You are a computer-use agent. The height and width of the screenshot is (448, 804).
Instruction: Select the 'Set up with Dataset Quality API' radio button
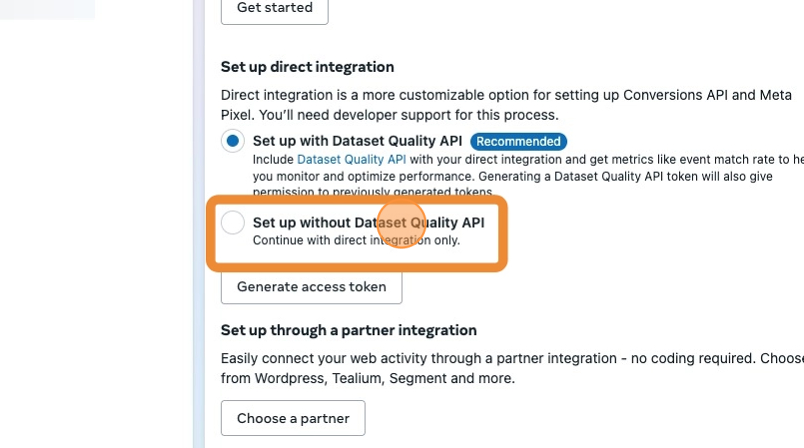click(233, 141)
